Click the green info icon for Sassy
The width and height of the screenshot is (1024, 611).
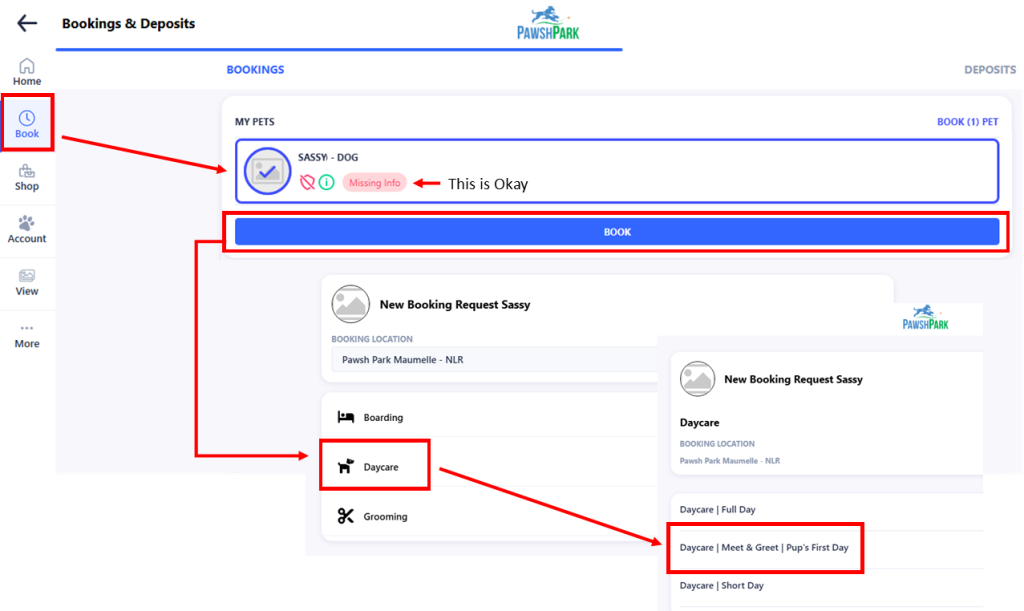pyautogui.click(x=327, y=182)
